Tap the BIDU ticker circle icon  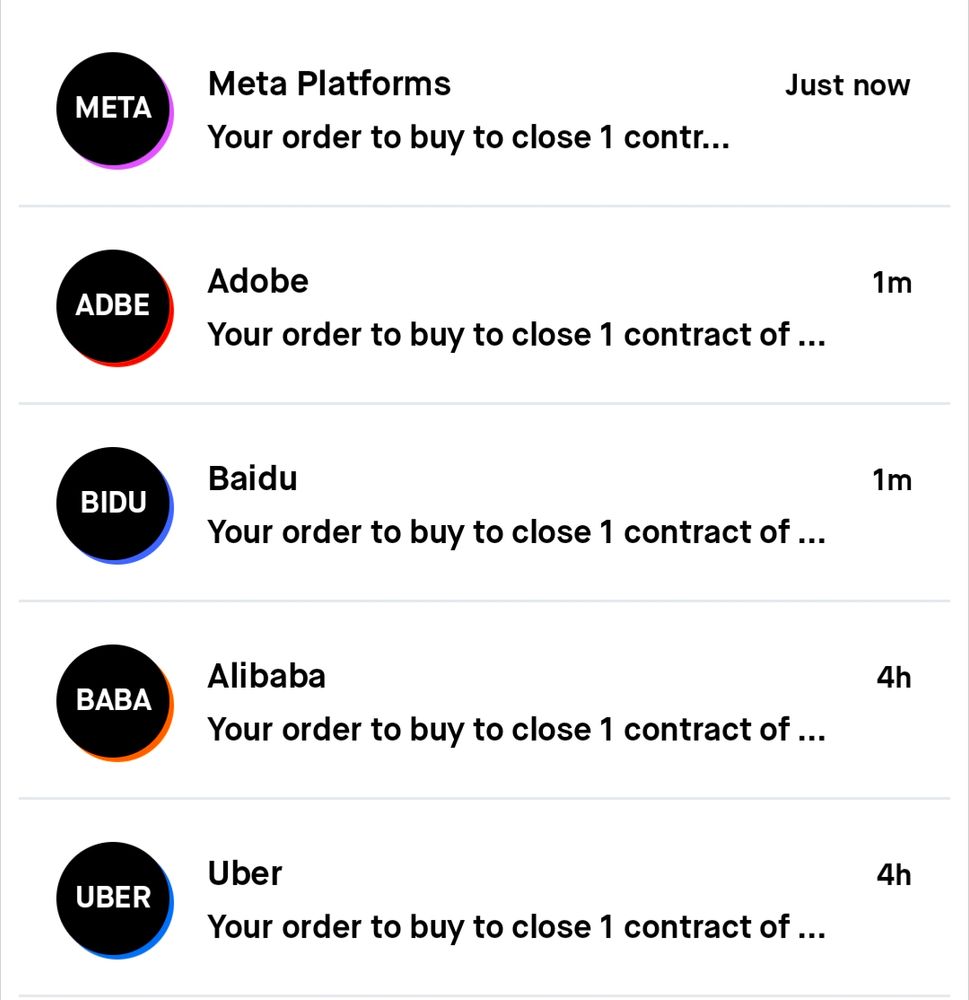tap(114, 504)
